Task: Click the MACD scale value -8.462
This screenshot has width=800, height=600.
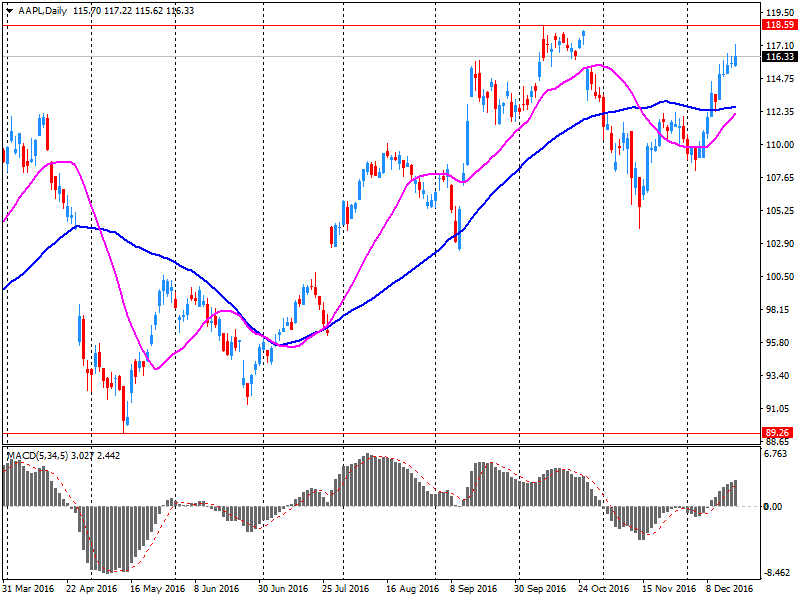Action: pyautogui.click(x=776, y=573)
